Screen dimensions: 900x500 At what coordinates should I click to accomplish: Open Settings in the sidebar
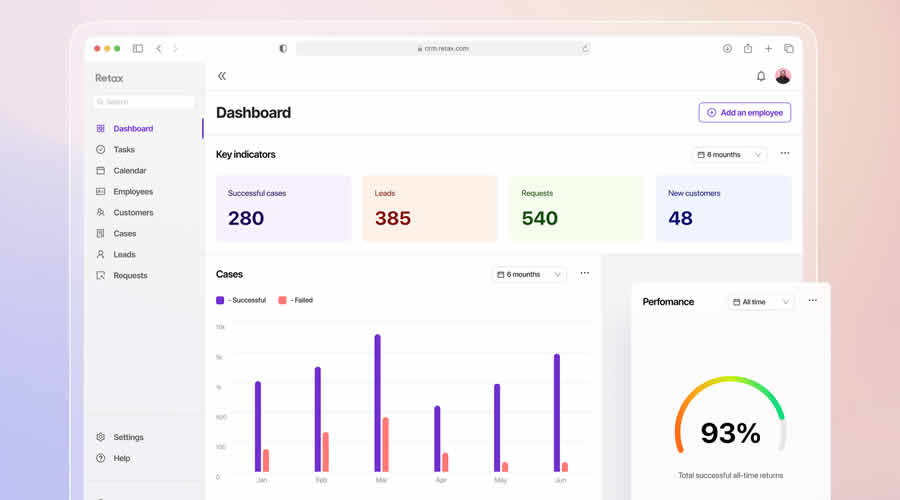point(128,437)
